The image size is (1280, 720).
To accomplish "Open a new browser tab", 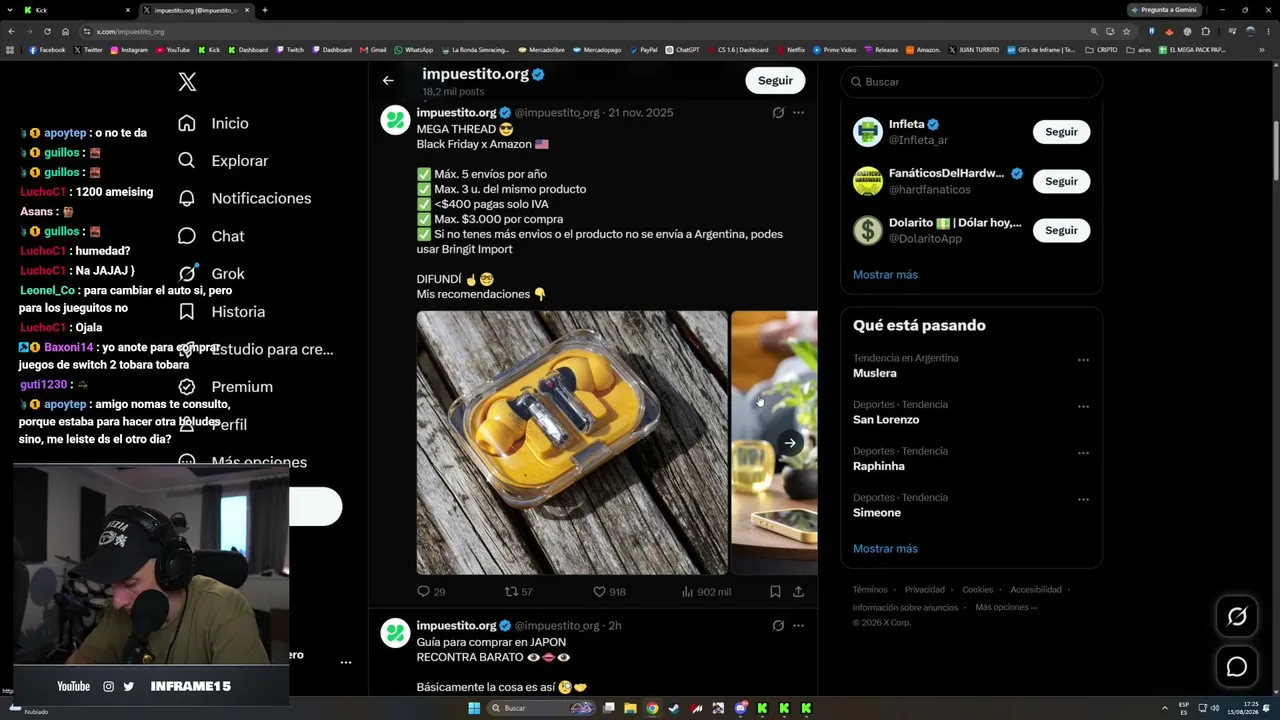I will pos(264,10).
